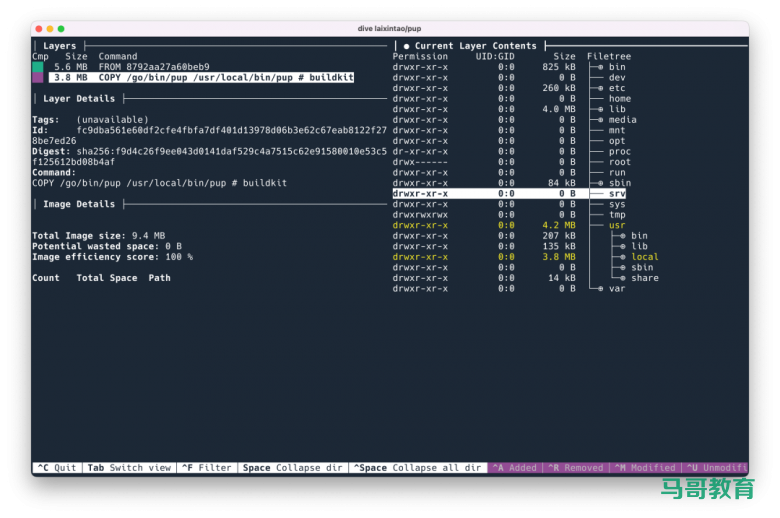Screen dimensions: 780x518
Task: Click Total Image size 9.4 MB
Action: 98,236
